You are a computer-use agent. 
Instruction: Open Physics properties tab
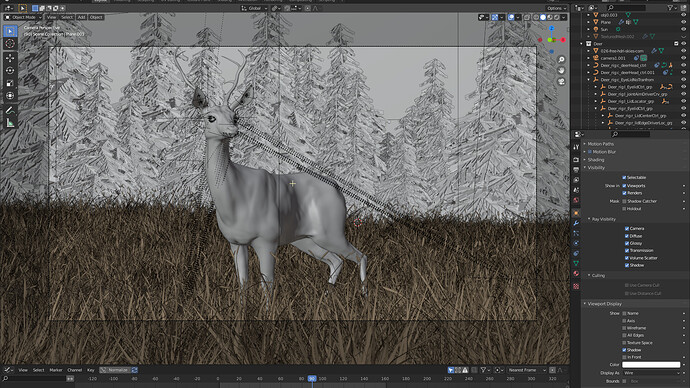(576, 243)
